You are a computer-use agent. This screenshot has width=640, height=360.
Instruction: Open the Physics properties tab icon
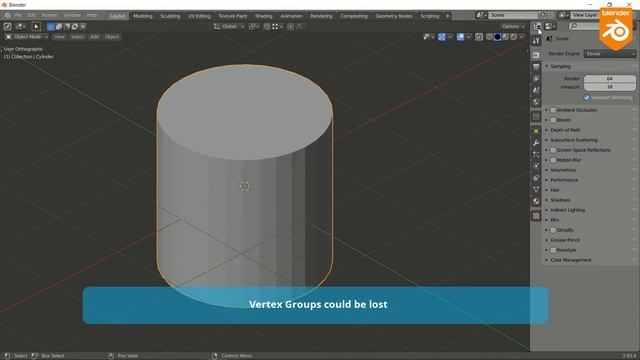(x=536, y=166)
